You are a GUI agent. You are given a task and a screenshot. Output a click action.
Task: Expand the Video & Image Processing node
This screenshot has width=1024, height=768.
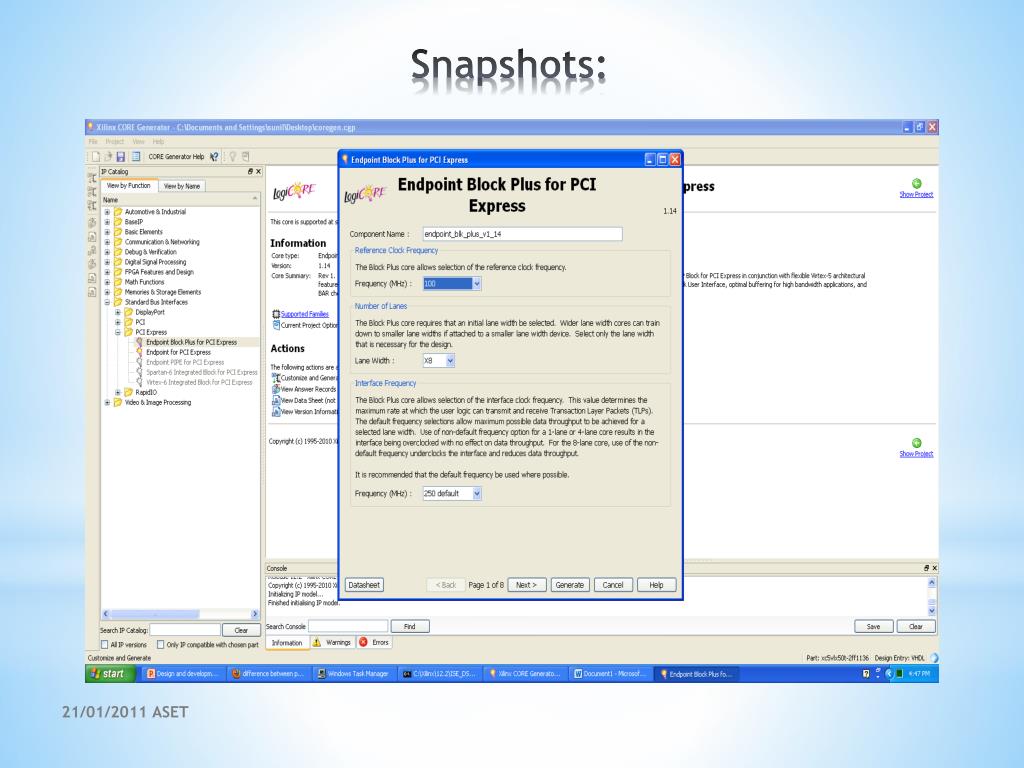tap(107, 402)
